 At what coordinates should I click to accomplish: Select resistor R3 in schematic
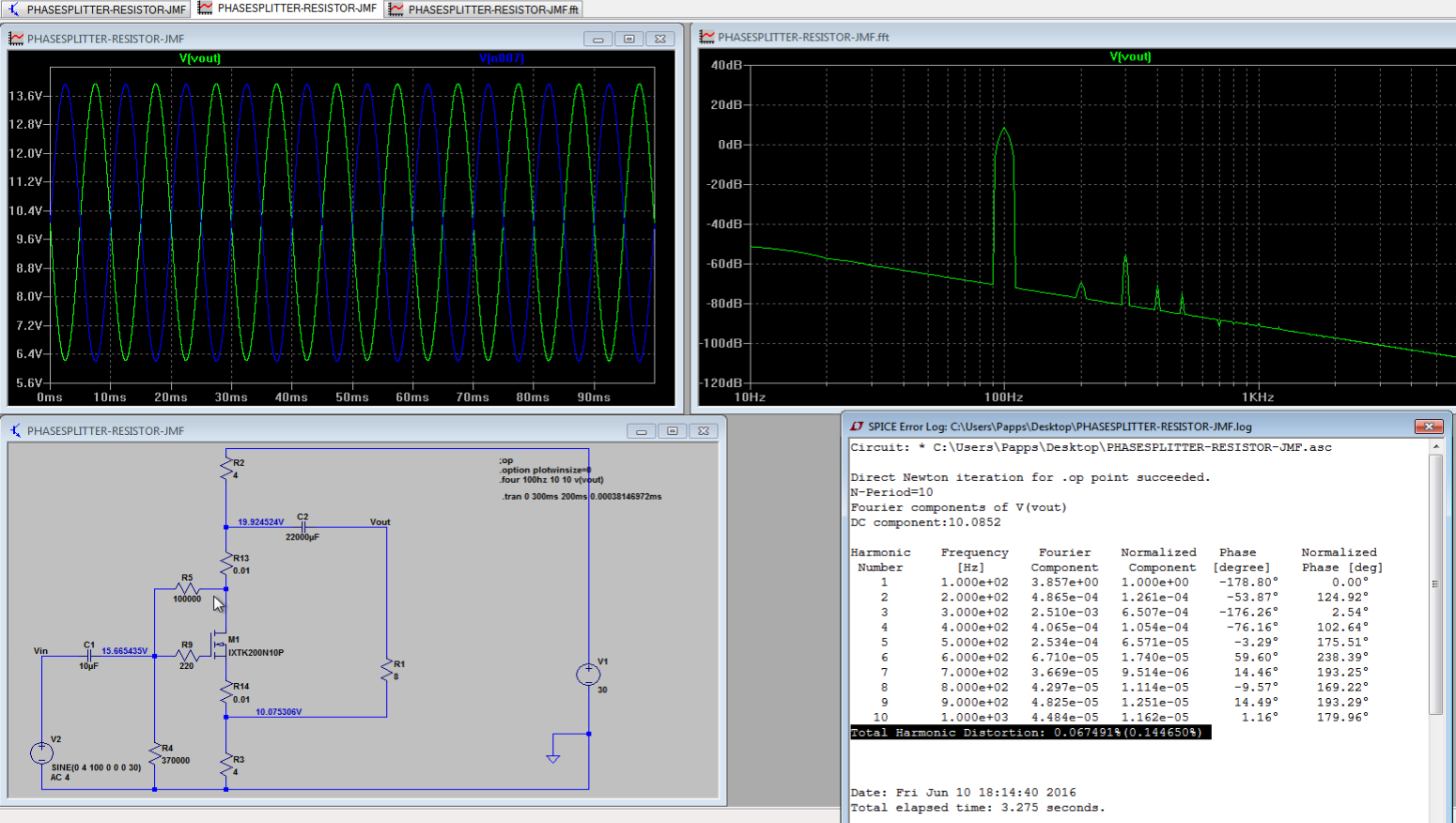226,765
